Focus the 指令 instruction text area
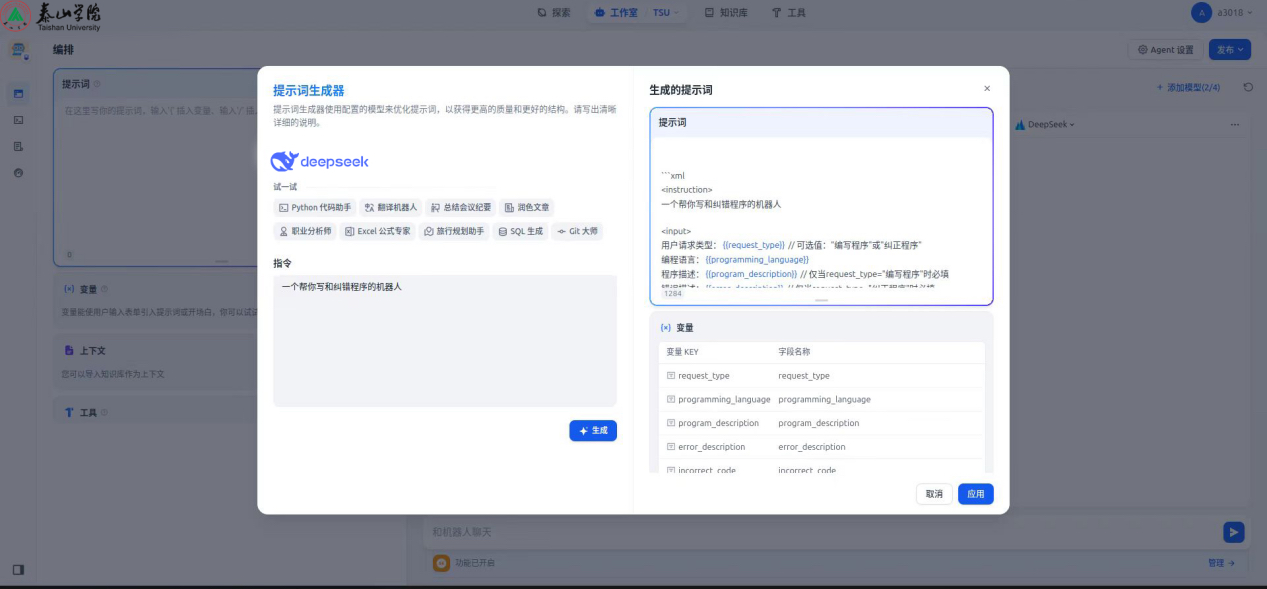The width and height of the screenshot is (1267, 589). 445,341
